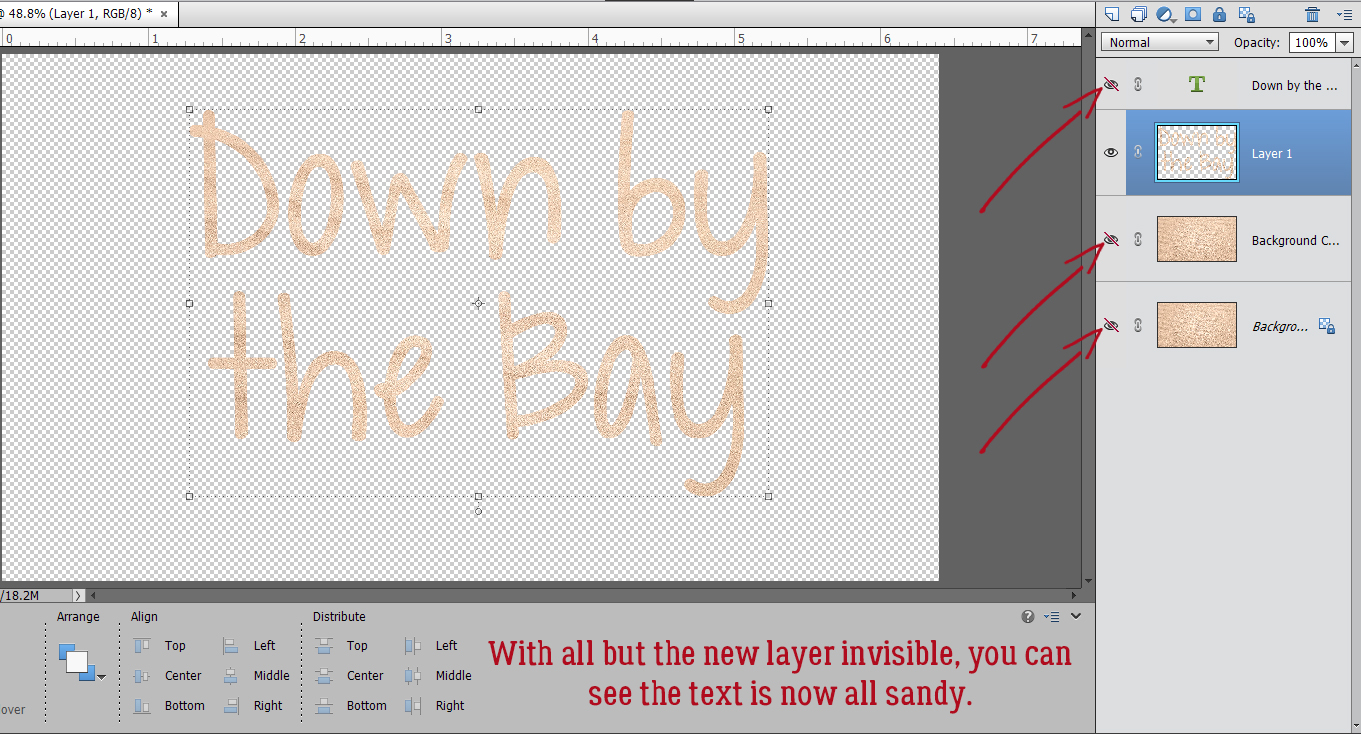Open tool options help question mark
1362x734 pixels.
1028,617
